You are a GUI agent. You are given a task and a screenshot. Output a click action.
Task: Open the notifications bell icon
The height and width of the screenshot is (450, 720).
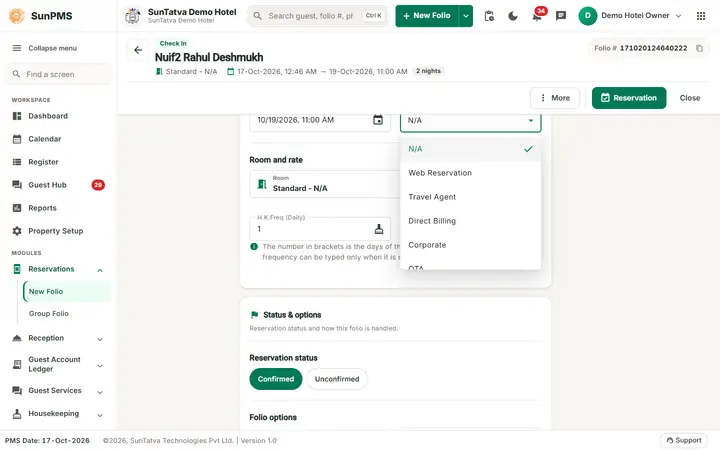tap(537, 16)
